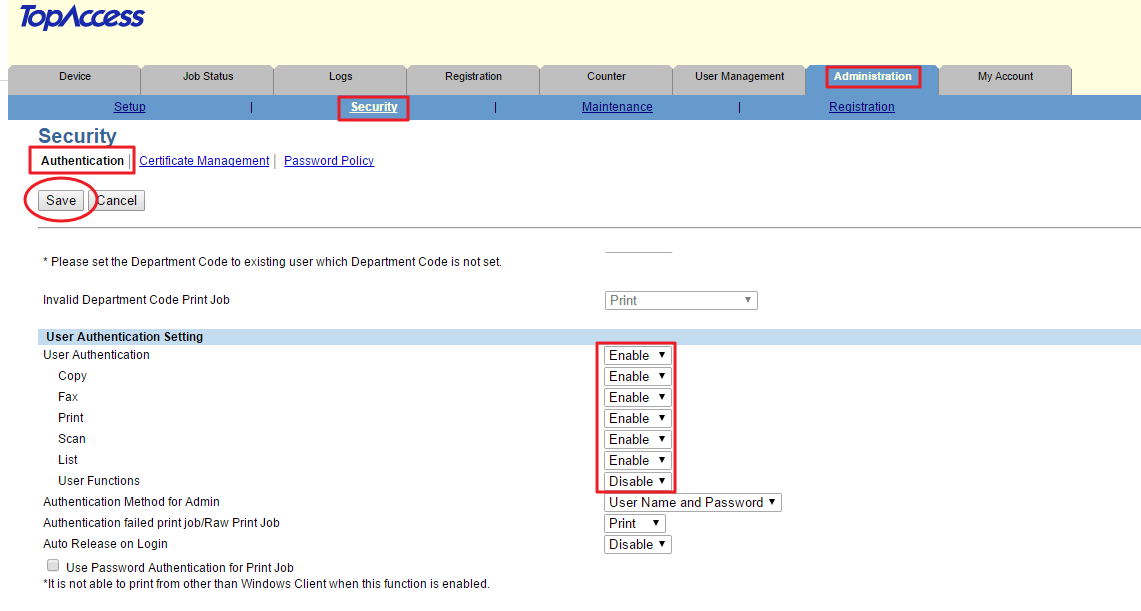Open the User Authentication dropdown

tap(636, 355)
